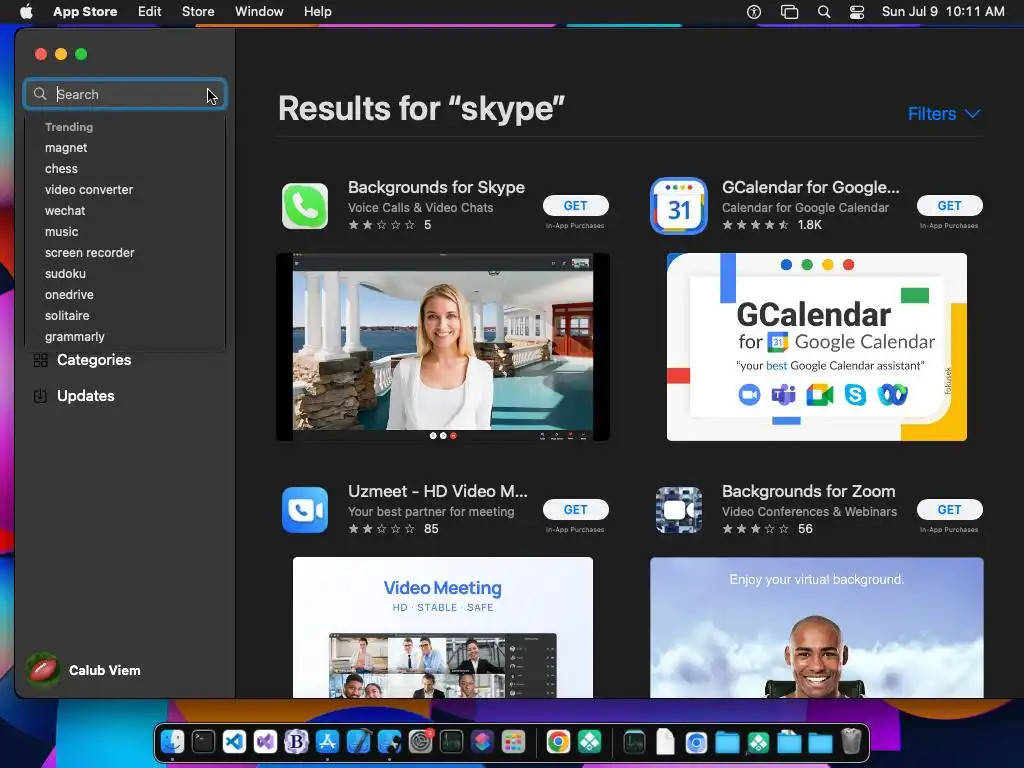Open the Help menu
Screen dimensions: 1024x768
click(317, 12)
